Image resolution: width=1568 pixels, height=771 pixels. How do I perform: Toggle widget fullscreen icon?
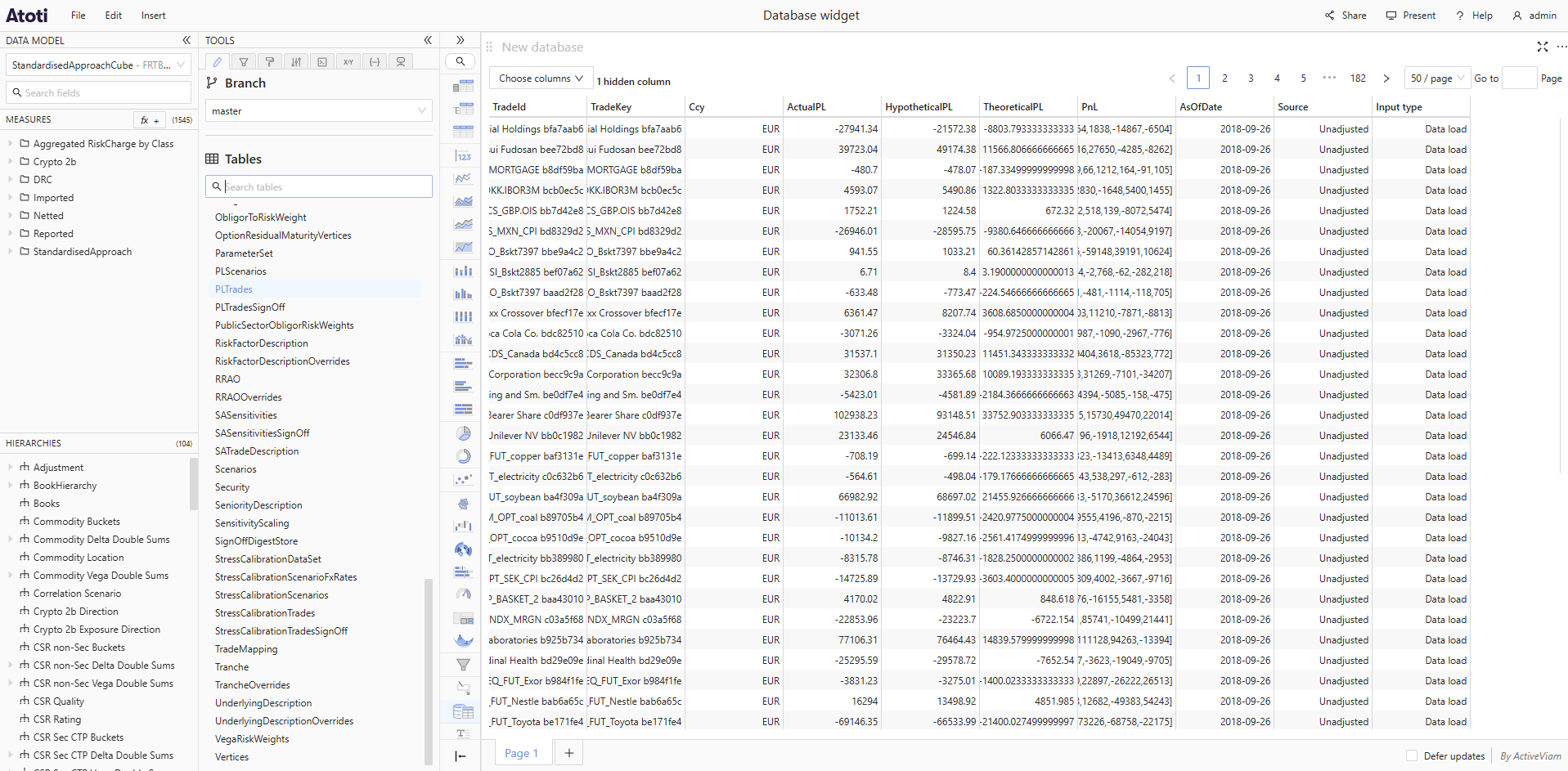1542,47
